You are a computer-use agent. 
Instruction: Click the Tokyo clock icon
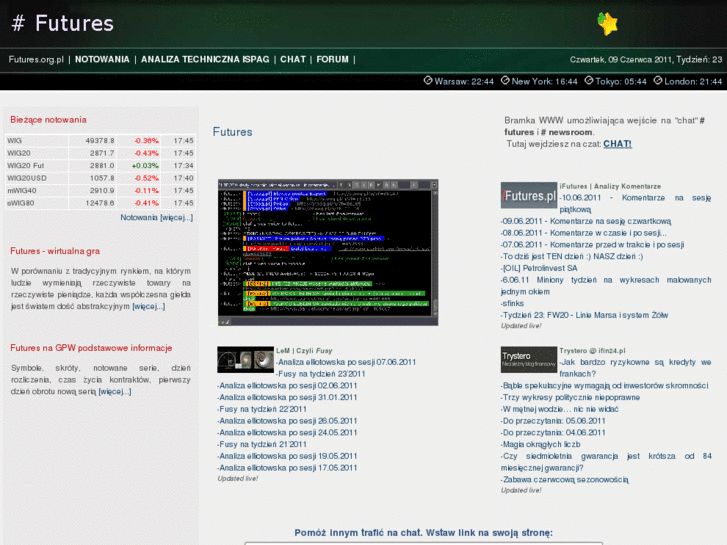[589, 81]
